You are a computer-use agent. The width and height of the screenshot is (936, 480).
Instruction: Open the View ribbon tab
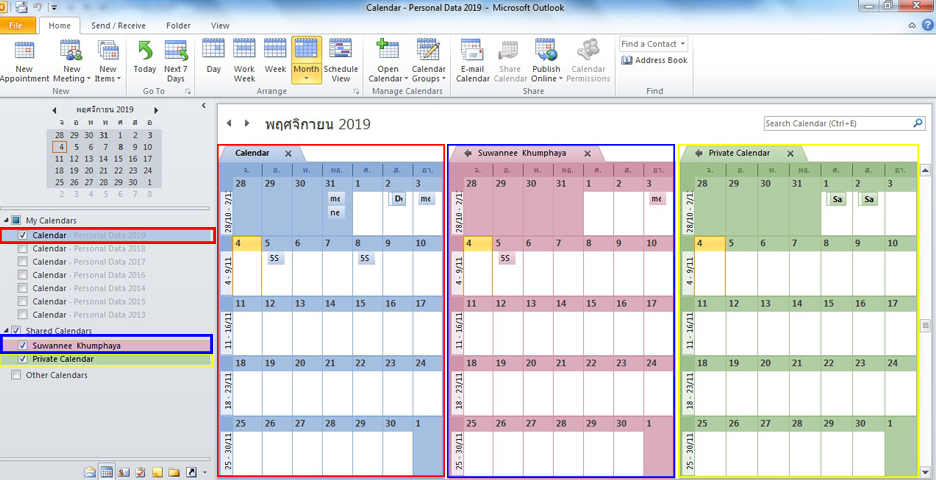(x=220, y=26)
